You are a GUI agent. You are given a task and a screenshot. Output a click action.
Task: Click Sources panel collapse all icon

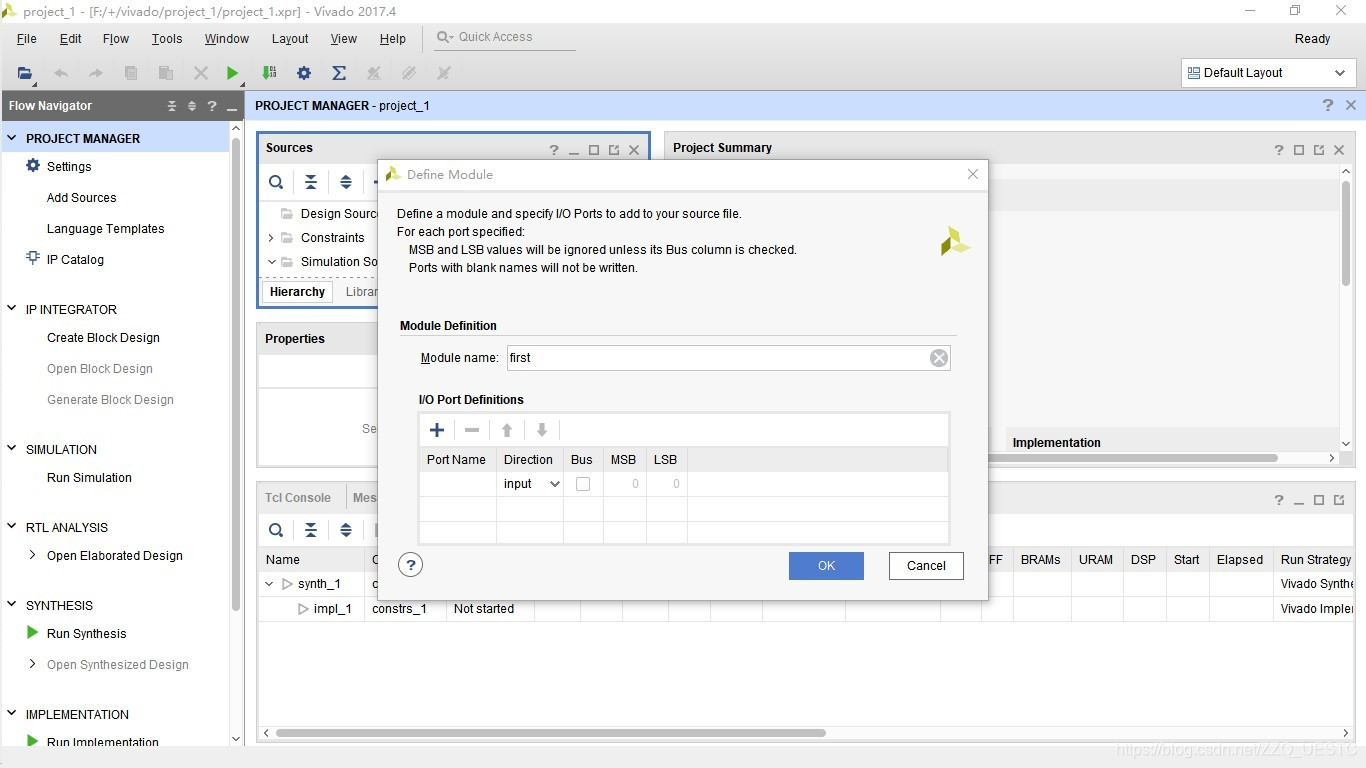[311, 182]
